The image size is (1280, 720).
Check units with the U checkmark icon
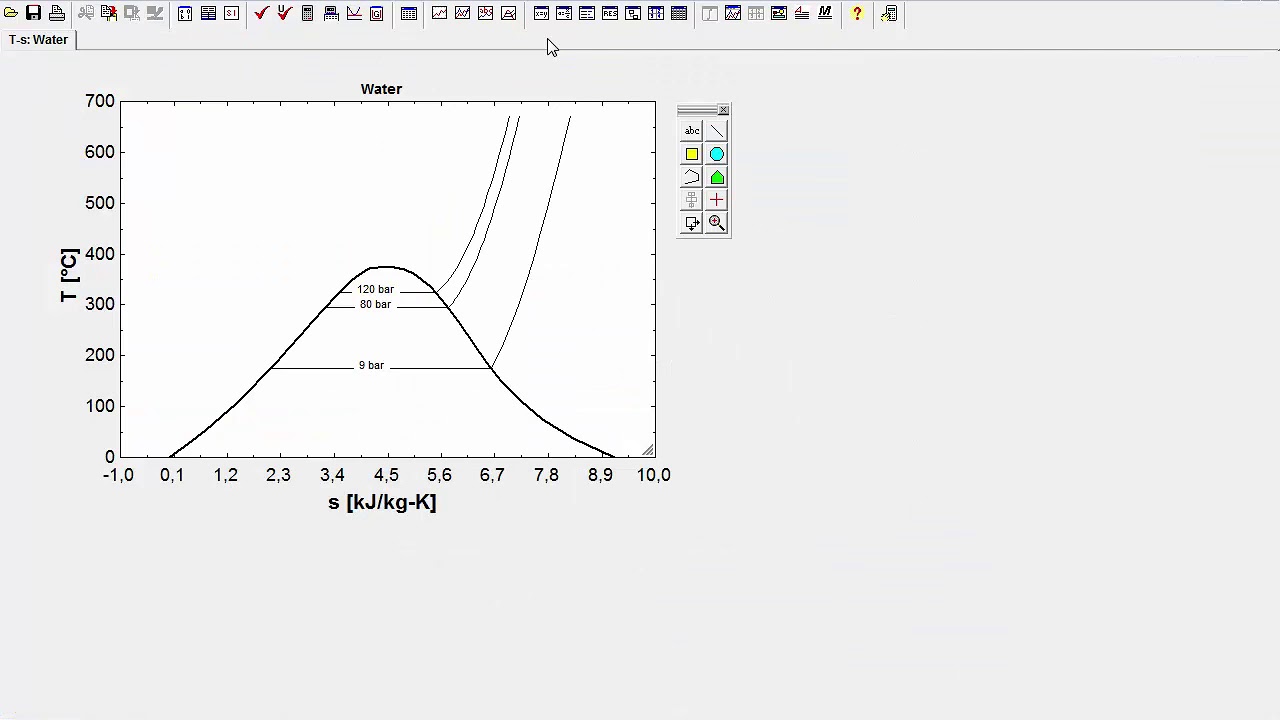[x=285, y=13]
